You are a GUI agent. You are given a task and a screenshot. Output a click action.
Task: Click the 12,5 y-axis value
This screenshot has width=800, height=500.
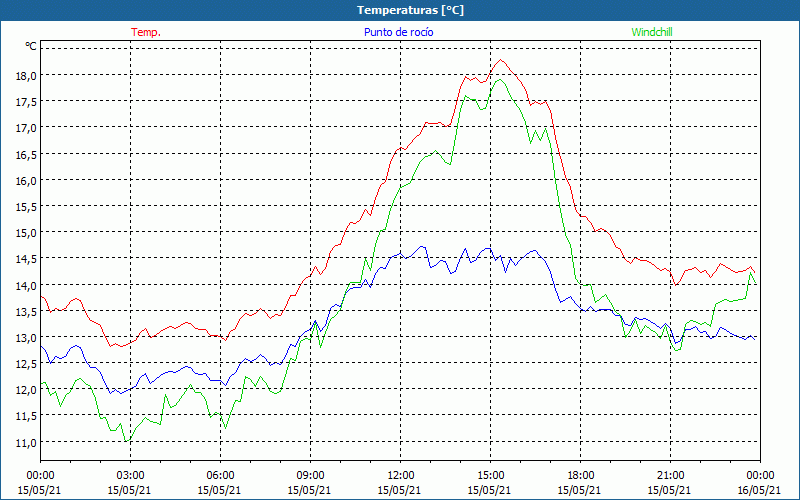[x=27, y=364]
